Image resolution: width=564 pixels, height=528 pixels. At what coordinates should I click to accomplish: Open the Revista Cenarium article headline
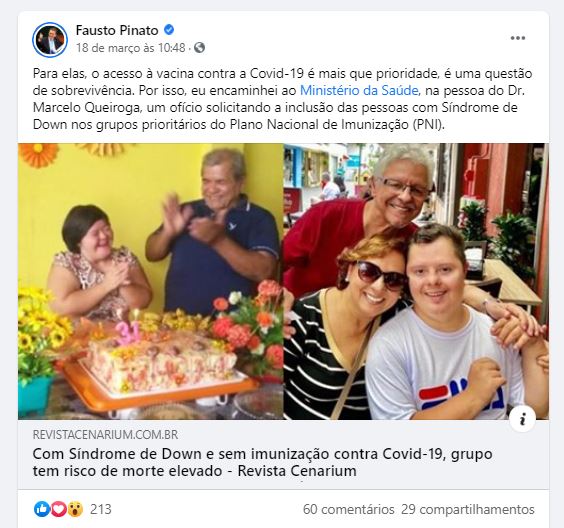(x=262, y=462)
